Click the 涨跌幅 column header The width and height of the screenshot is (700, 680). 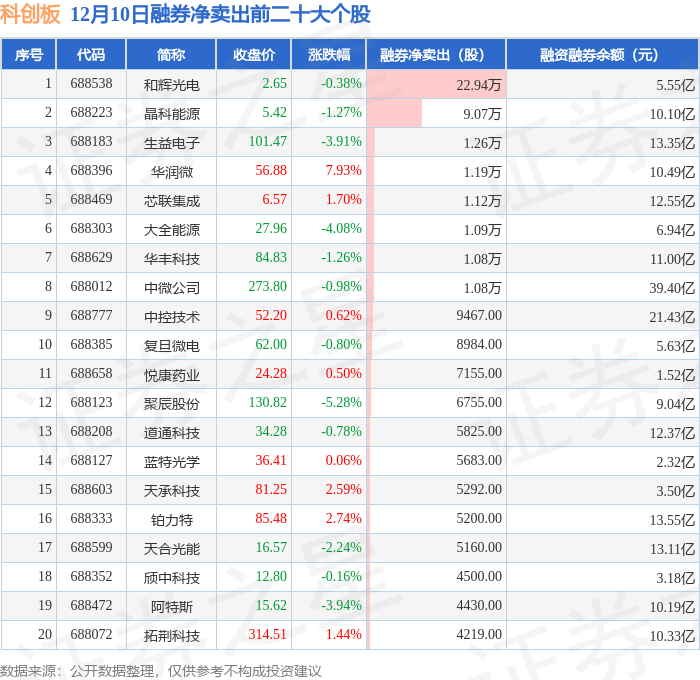pos(329,54)
